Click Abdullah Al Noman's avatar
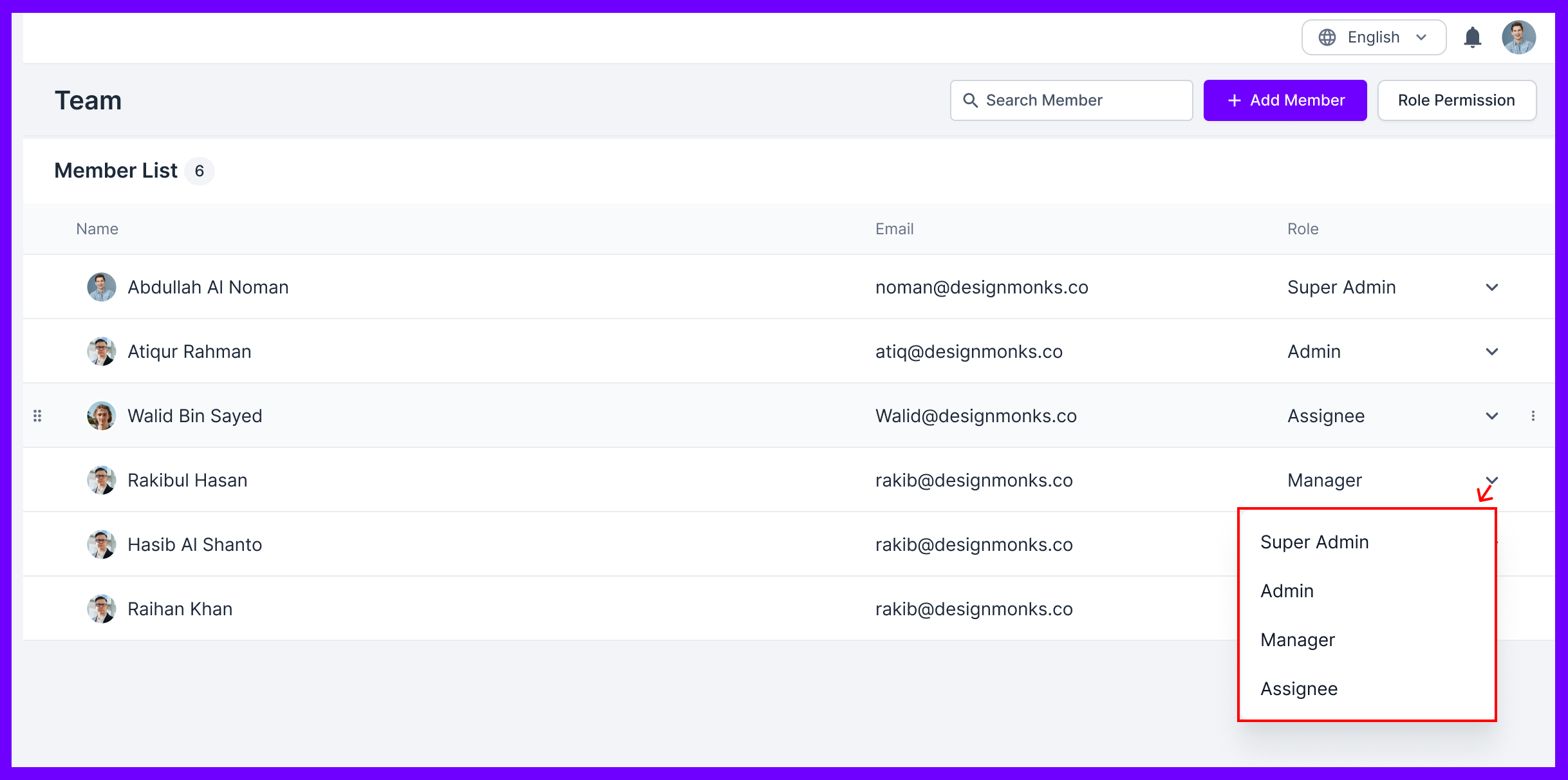1568x780 pixels. (x=102, y=287)
